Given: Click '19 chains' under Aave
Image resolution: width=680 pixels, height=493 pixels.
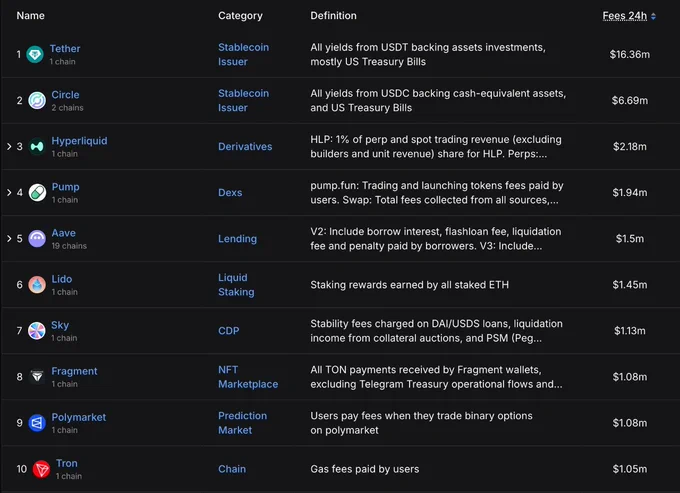Looking at the screenshot, I should pos(69,246).
